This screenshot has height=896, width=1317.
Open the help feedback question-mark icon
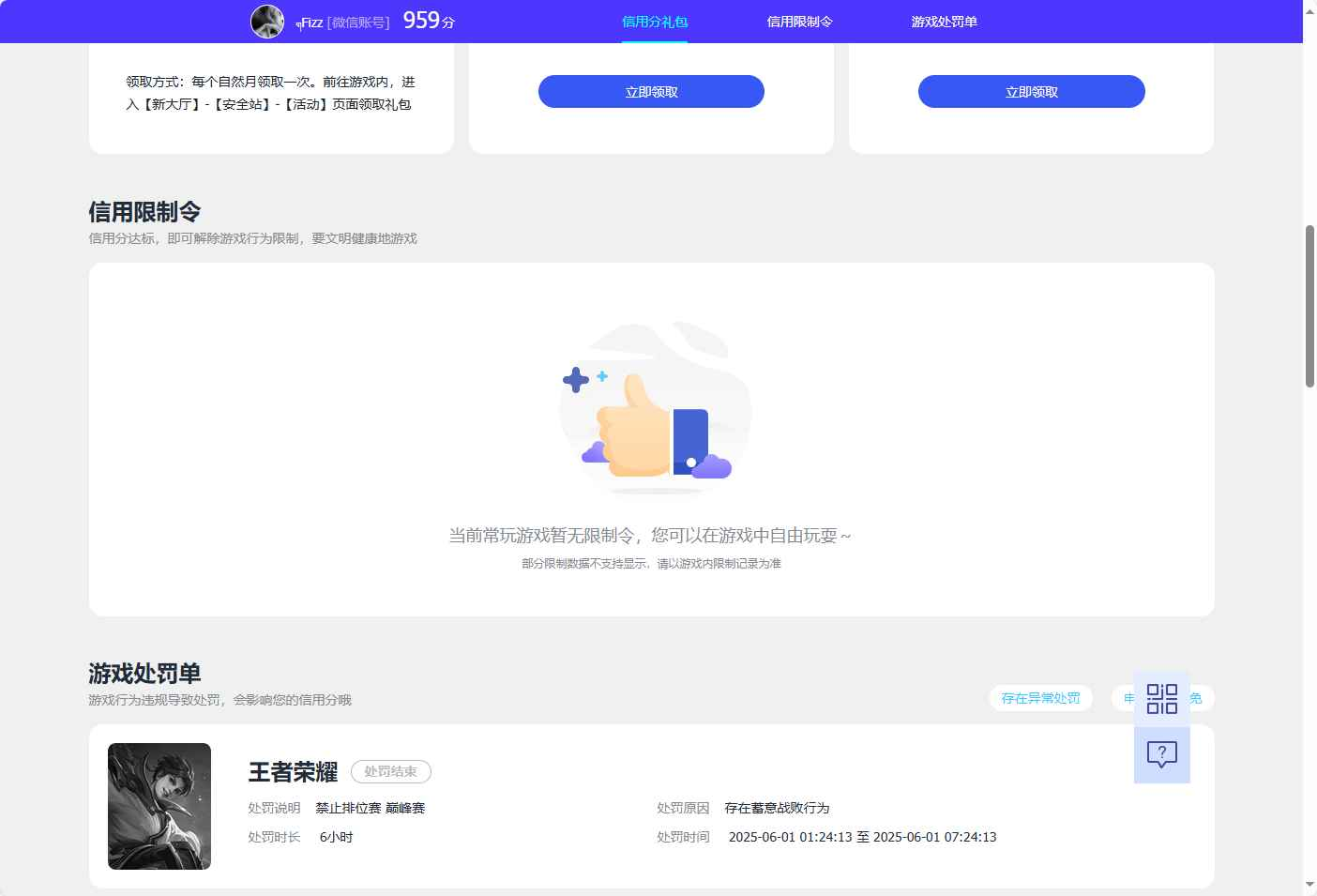coord(1161,753)
